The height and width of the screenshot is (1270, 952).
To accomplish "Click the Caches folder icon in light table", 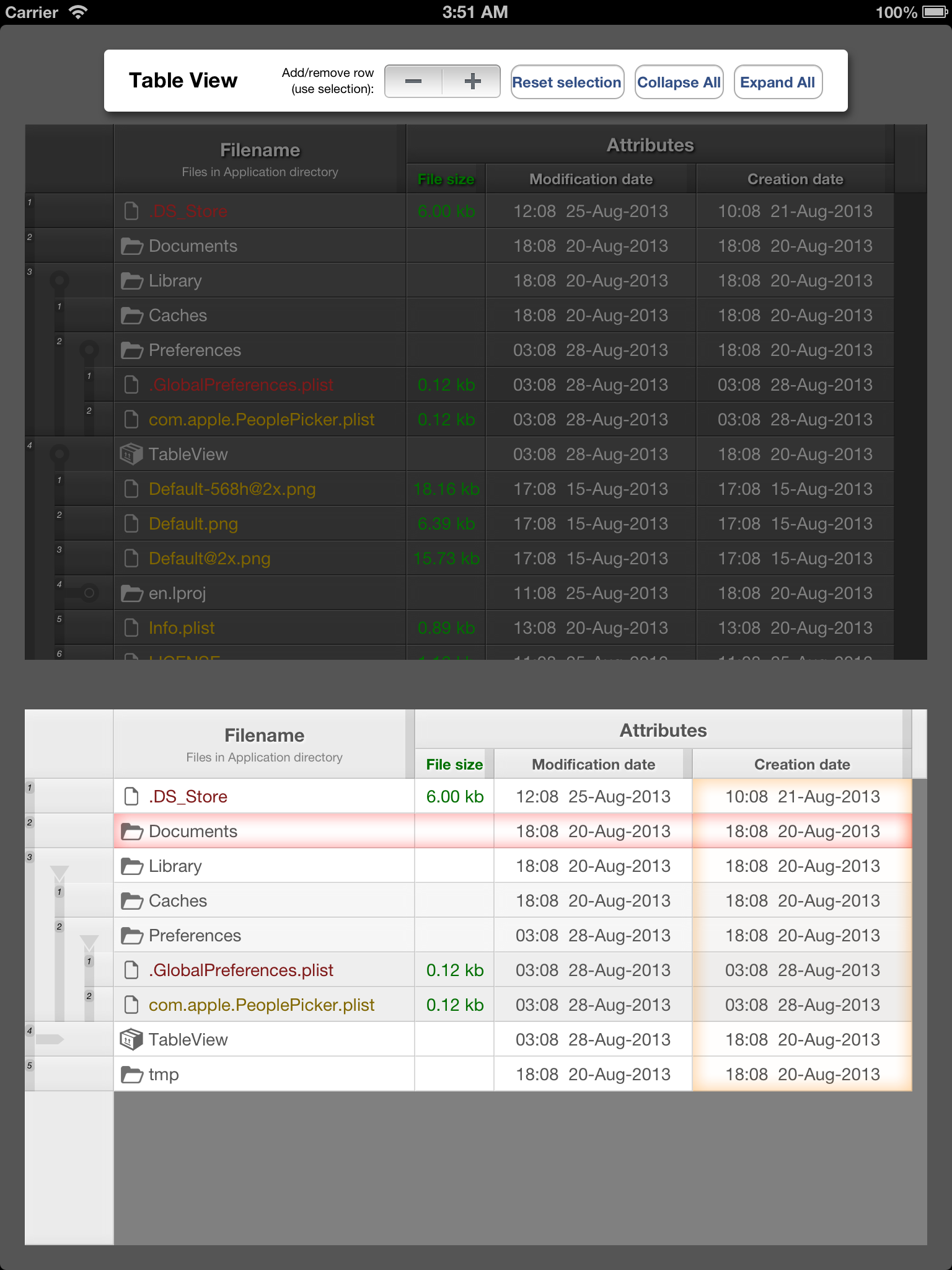I will click(131, 901).
